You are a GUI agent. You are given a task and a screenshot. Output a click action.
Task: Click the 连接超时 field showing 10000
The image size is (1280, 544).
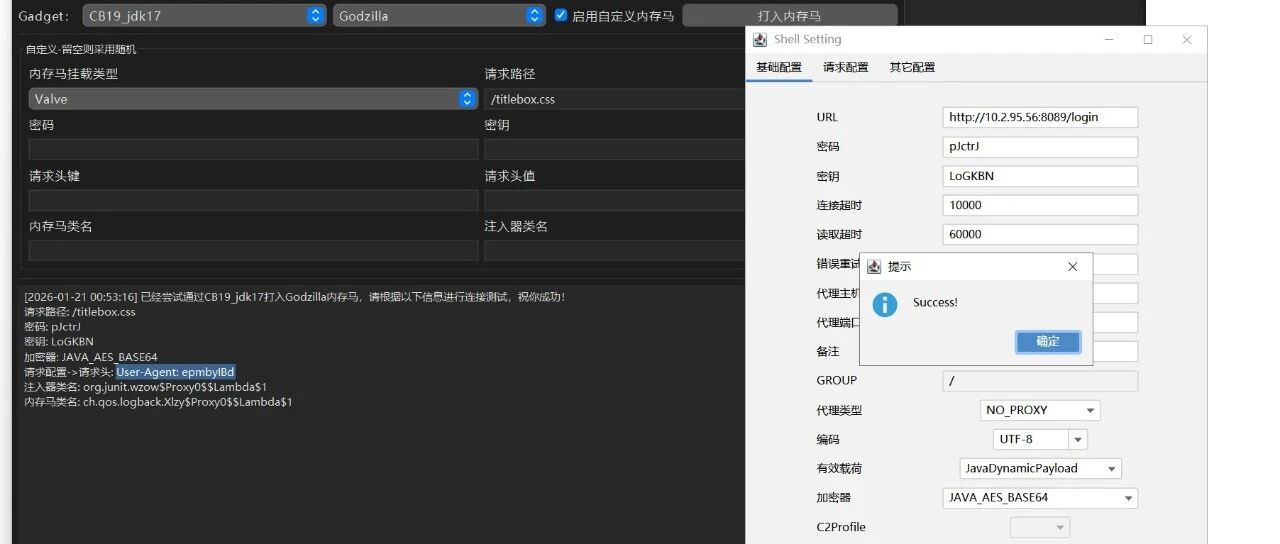click(1040, 205)
